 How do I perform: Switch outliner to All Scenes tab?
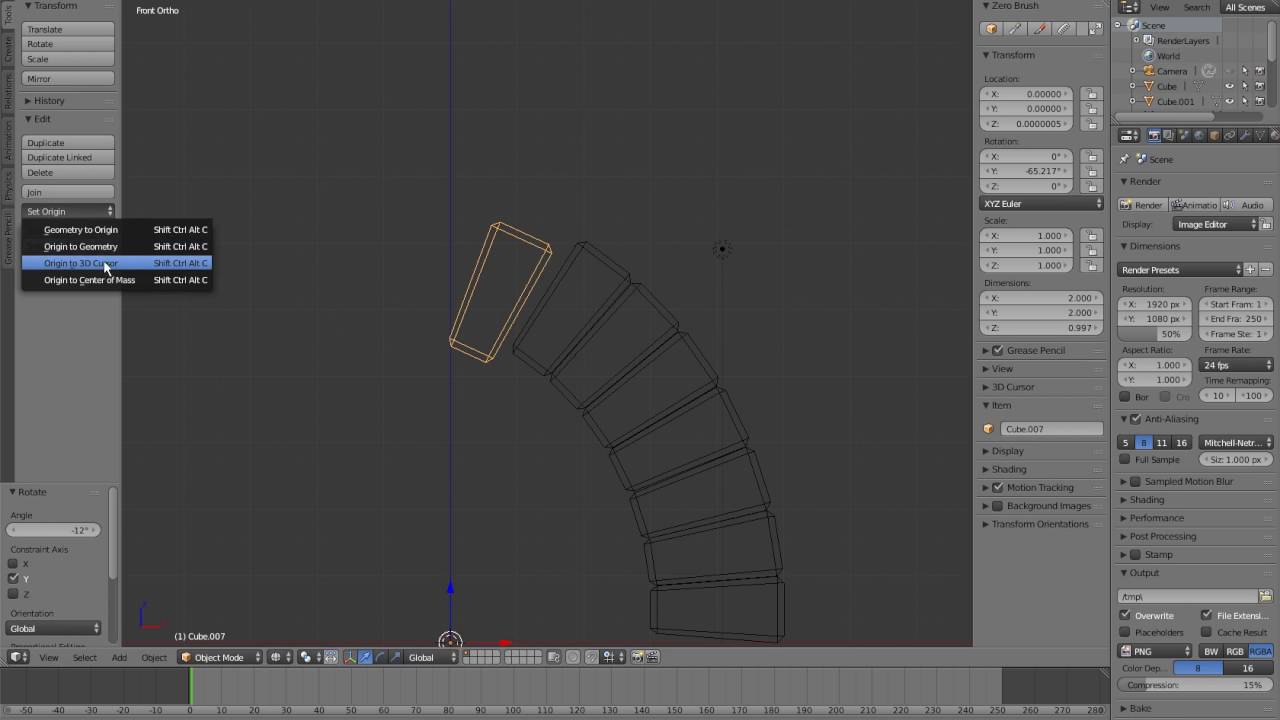1245,7
